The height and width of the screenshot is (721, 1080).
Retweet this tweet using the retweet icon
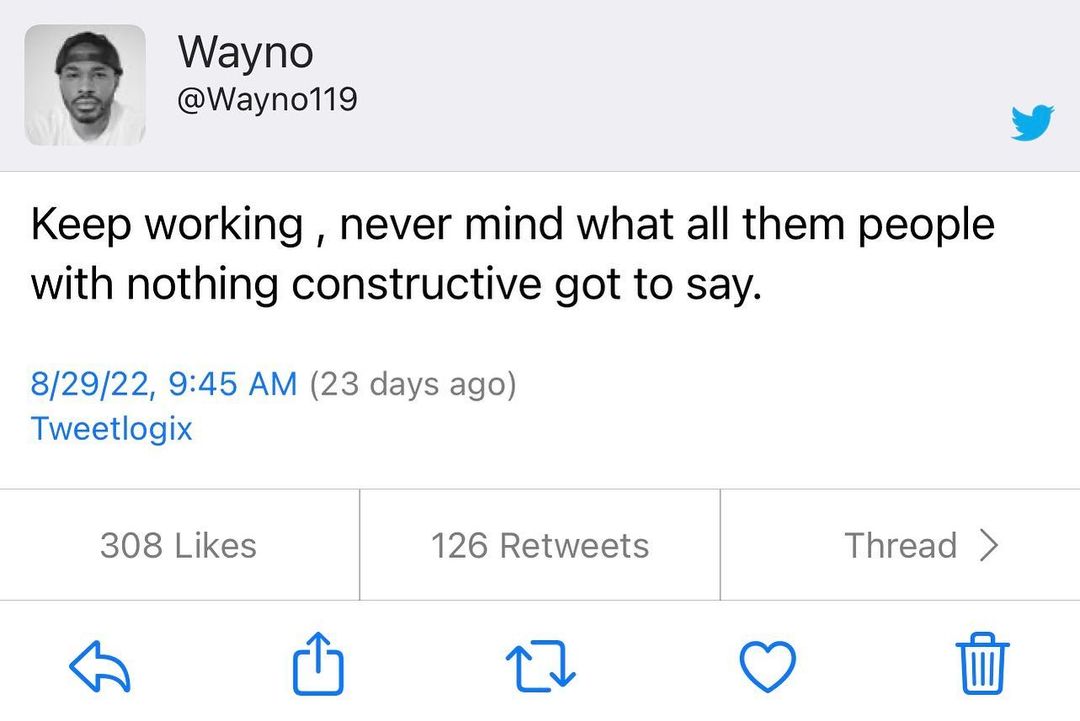pyautogui.click(x=540, y=665)
